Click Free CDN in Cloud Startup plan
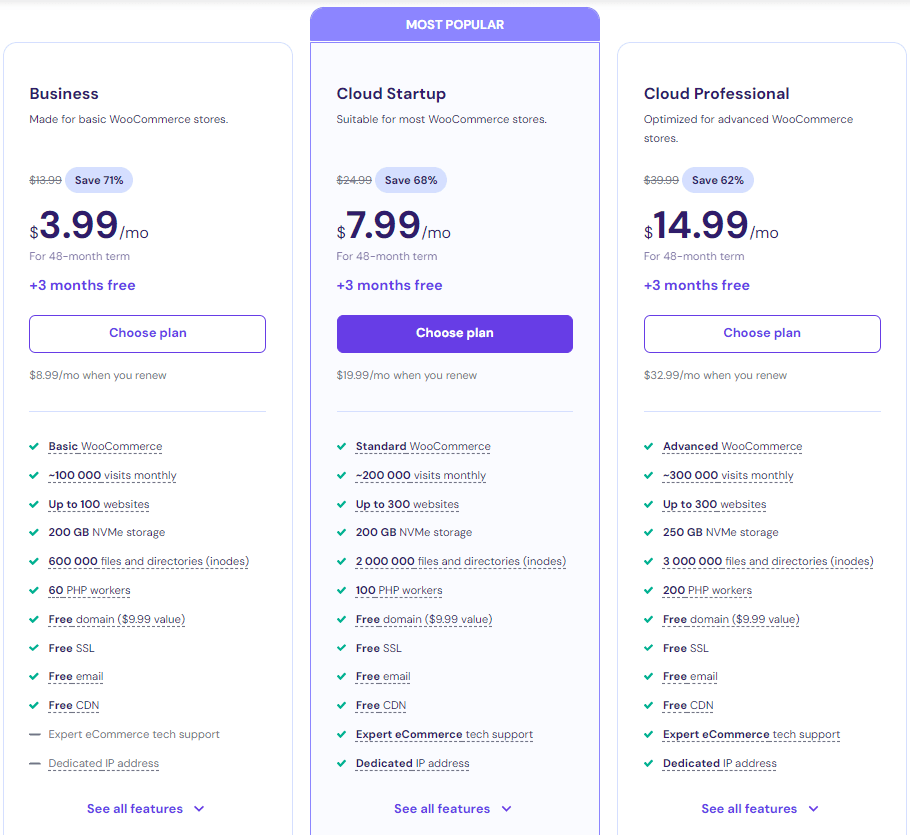Screen dimensions: 910x835 pos(381,705)
